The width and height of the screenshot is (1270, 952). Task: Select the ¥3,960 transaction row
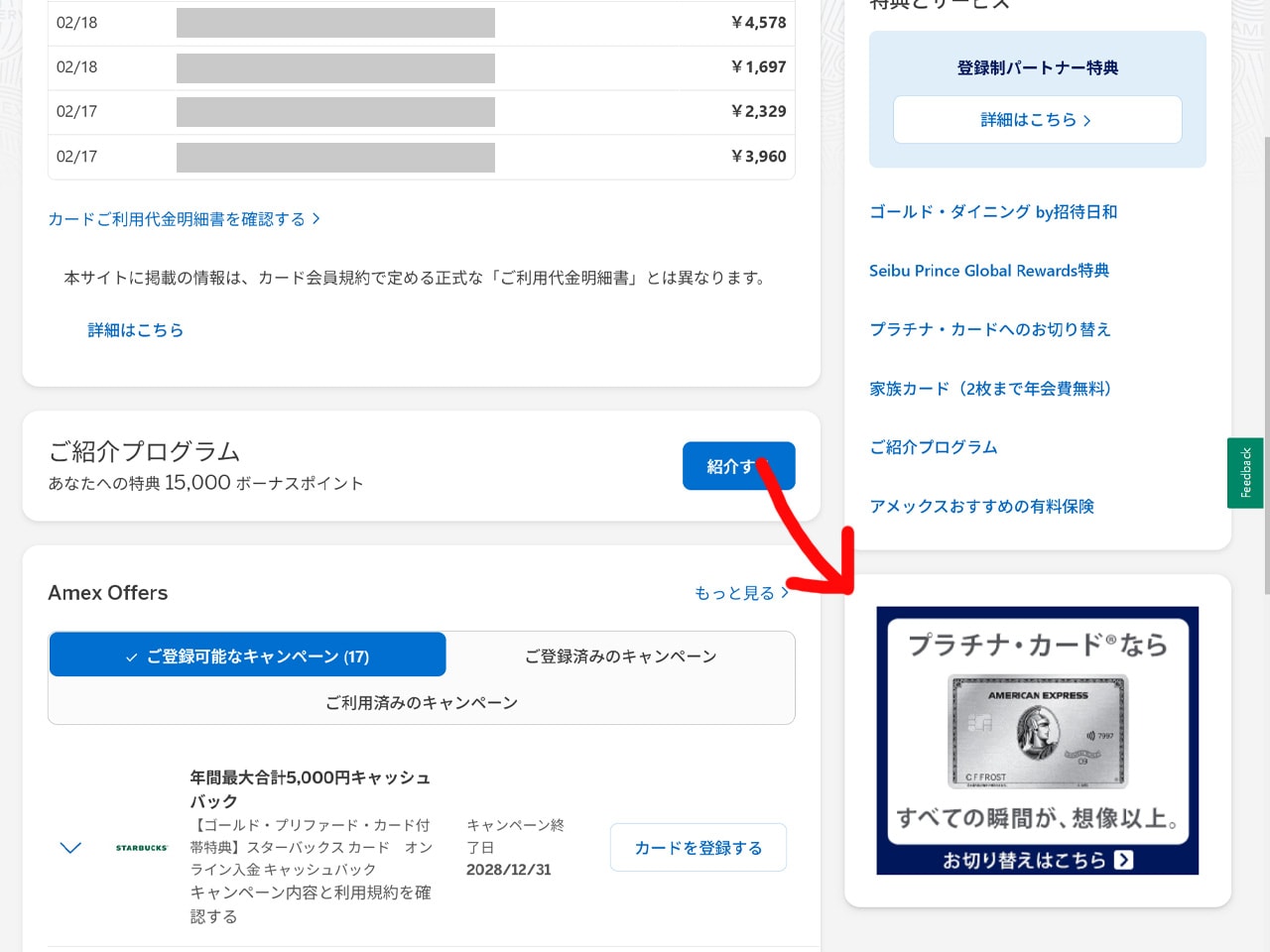[422, 157]
